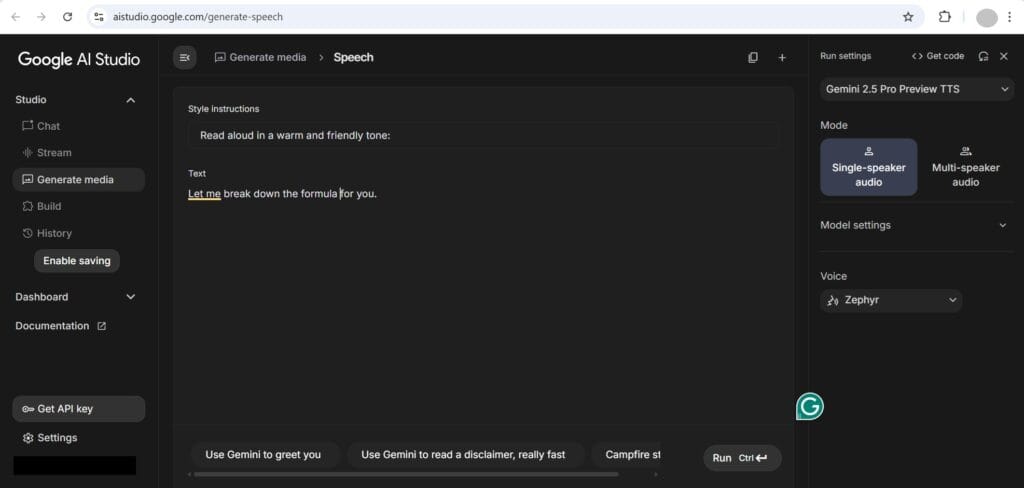Switch to Multi-speaker audio mode
This screenshot has height=488, width=1024.
(965, 167)
